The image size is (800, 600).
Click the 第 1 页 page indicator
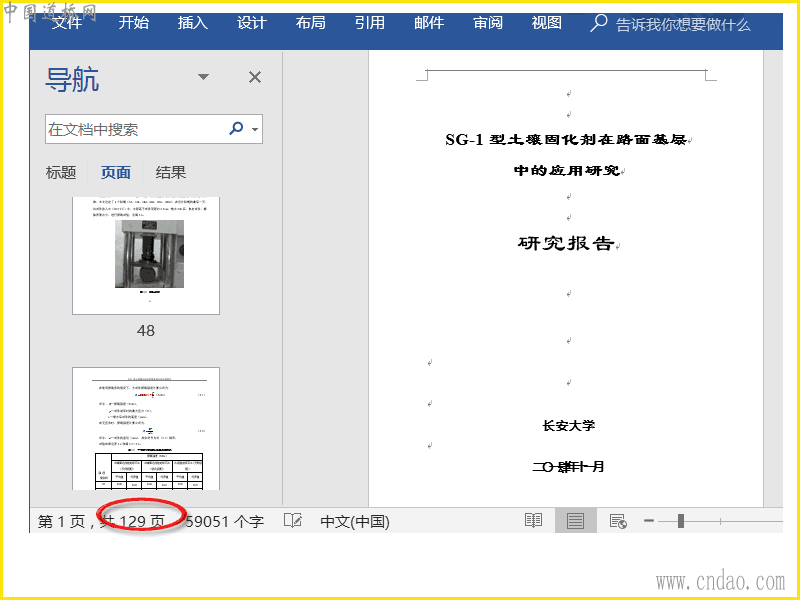point(61,521)
